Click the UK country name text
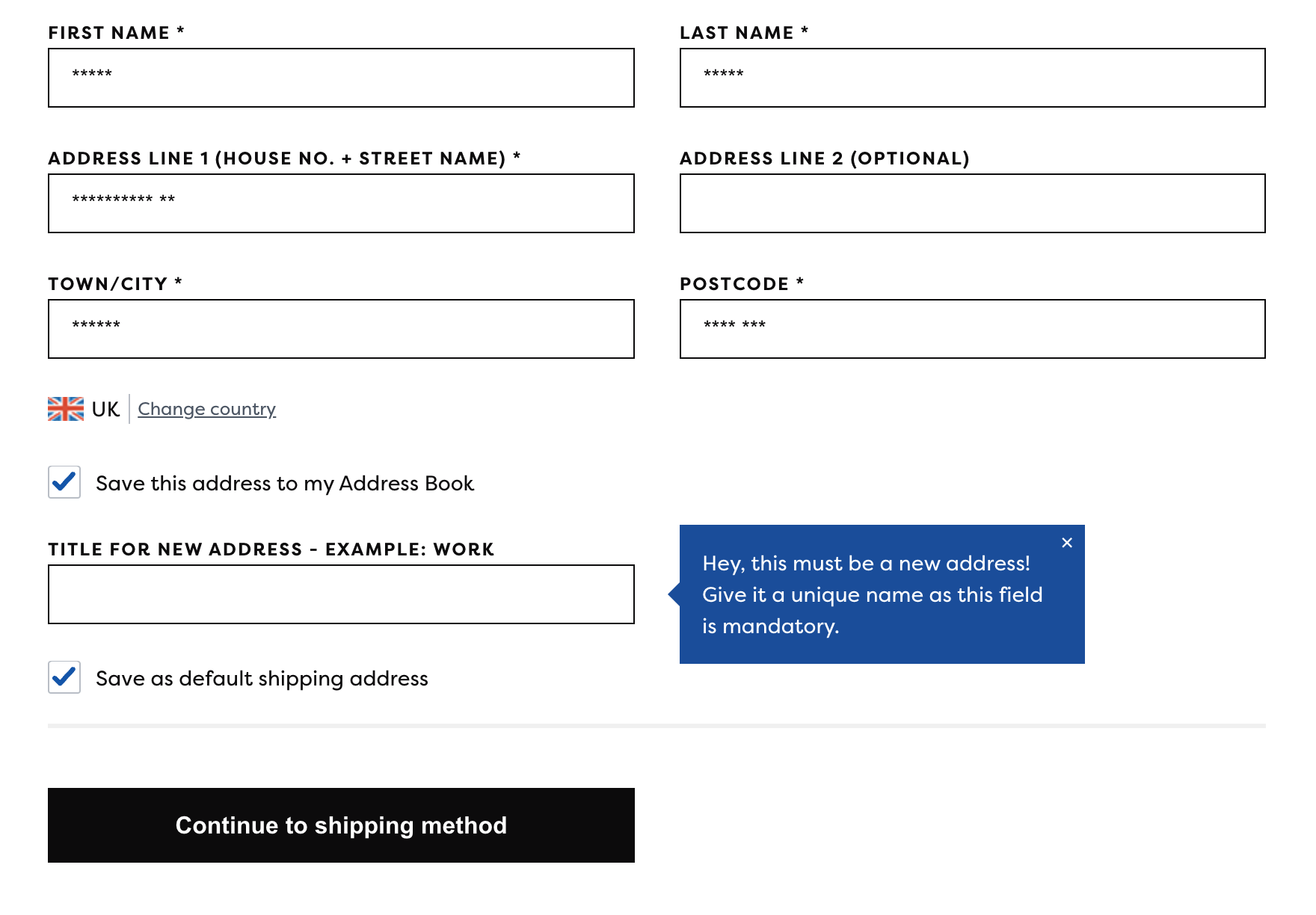Viewport: 1316px width, 915px height. (x=105, y=410)
